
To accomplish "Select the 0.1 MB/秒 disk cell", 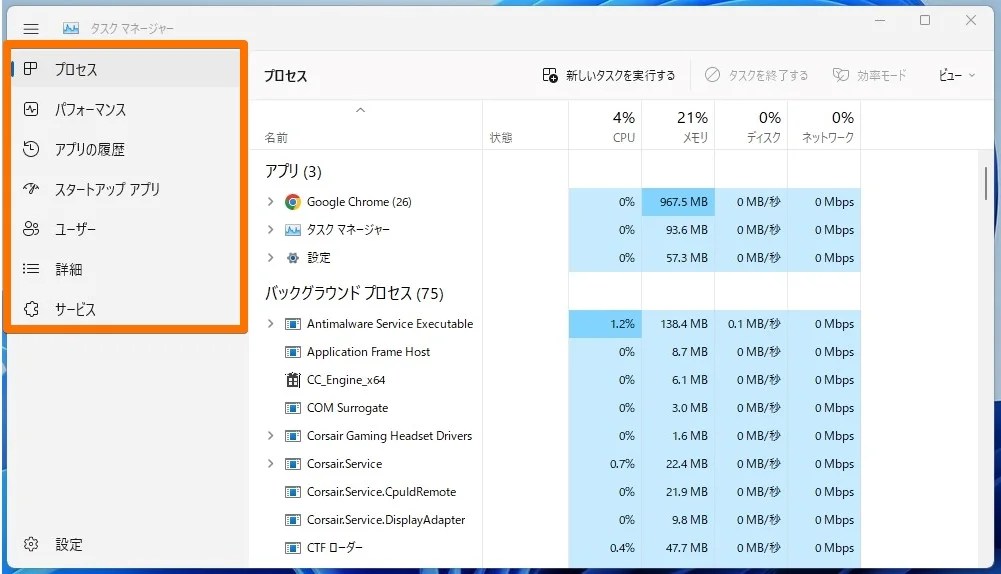I will [x=751, y=324].
